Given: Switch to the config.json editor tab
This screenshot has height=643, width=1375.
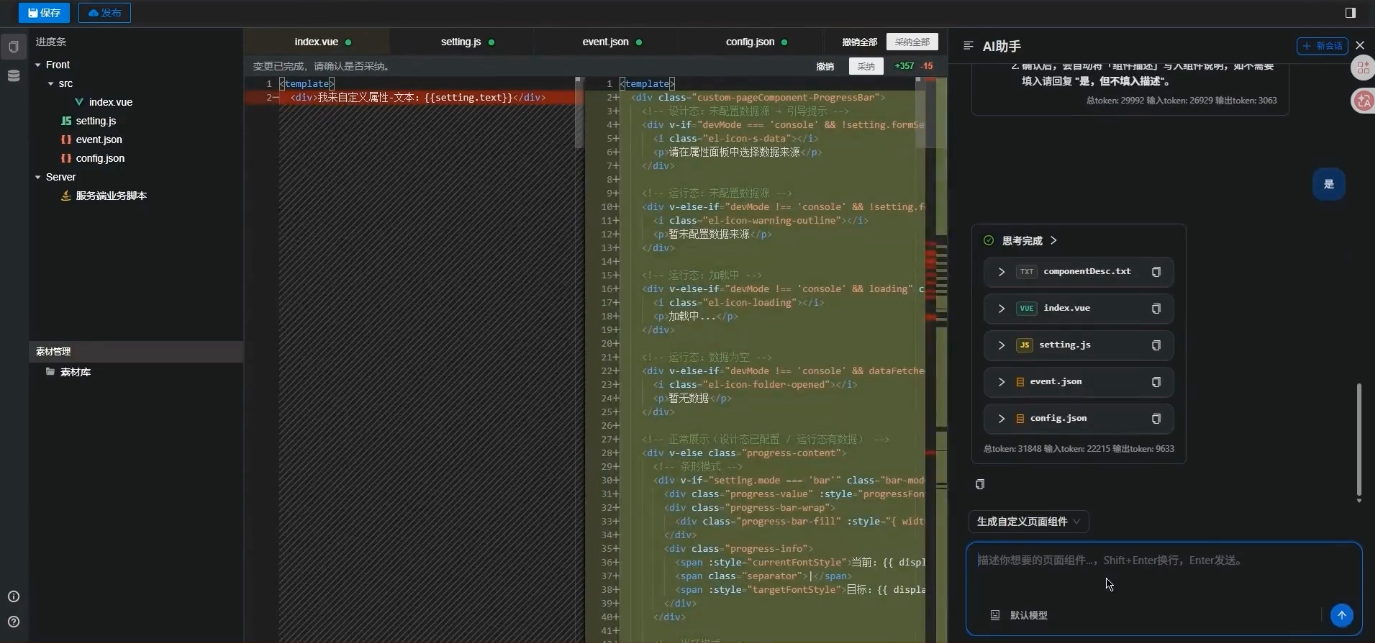Looking at the screenshot, I should (750, 42).
